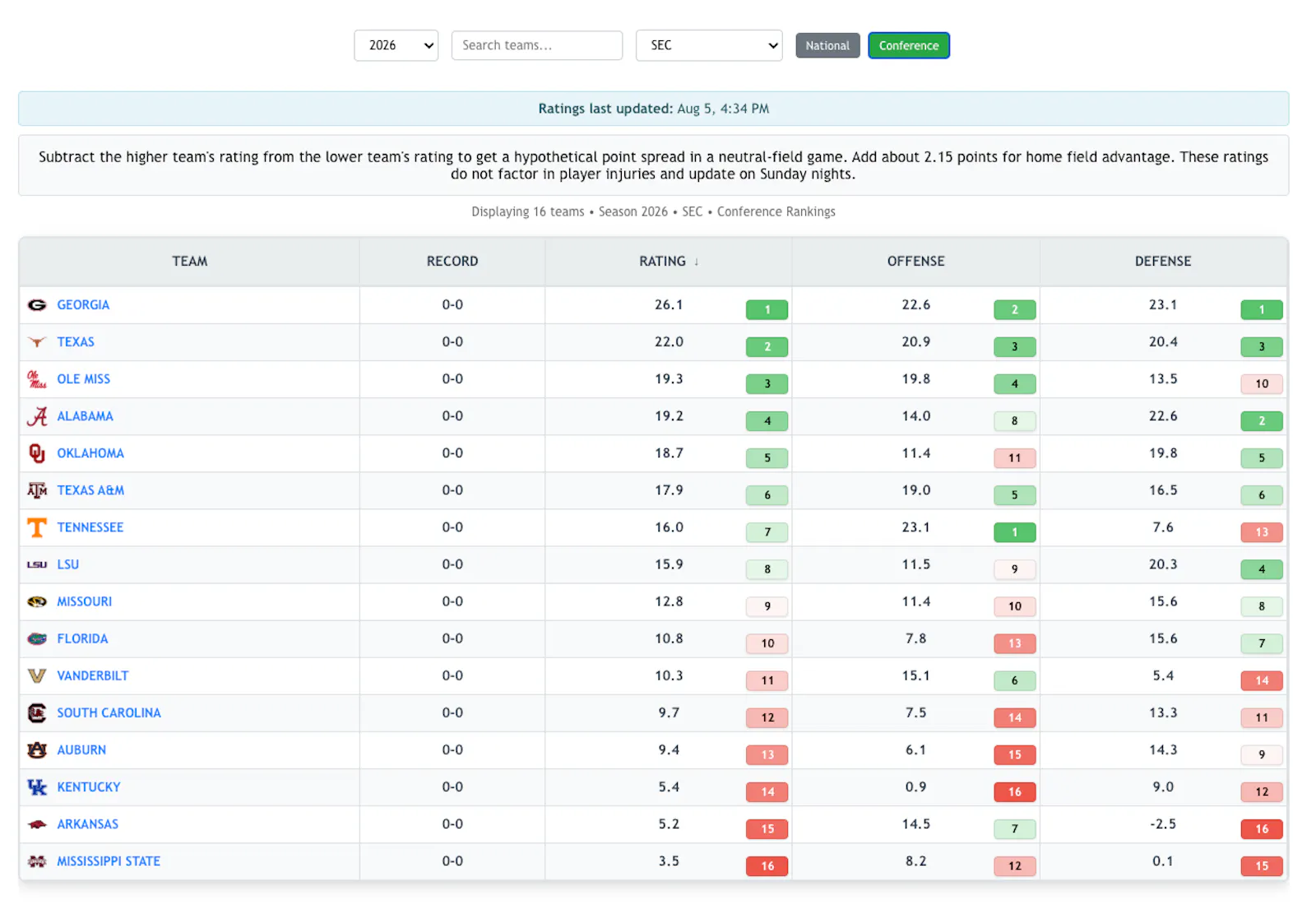Sort table by RATING column
Image resolution: width=1316 pixels, height=905 pixels.
(669, 262)
